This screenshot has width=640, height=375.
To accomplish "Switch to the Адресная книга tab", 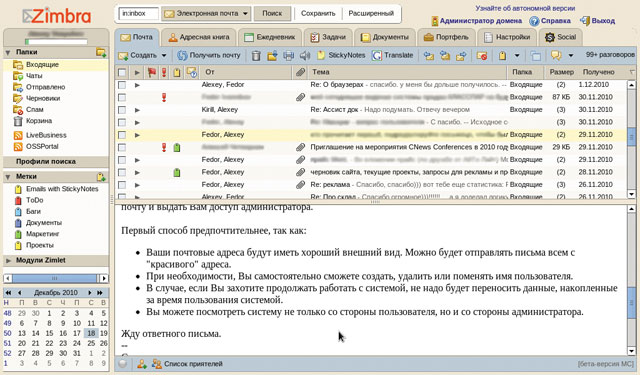I will [199, 37].
